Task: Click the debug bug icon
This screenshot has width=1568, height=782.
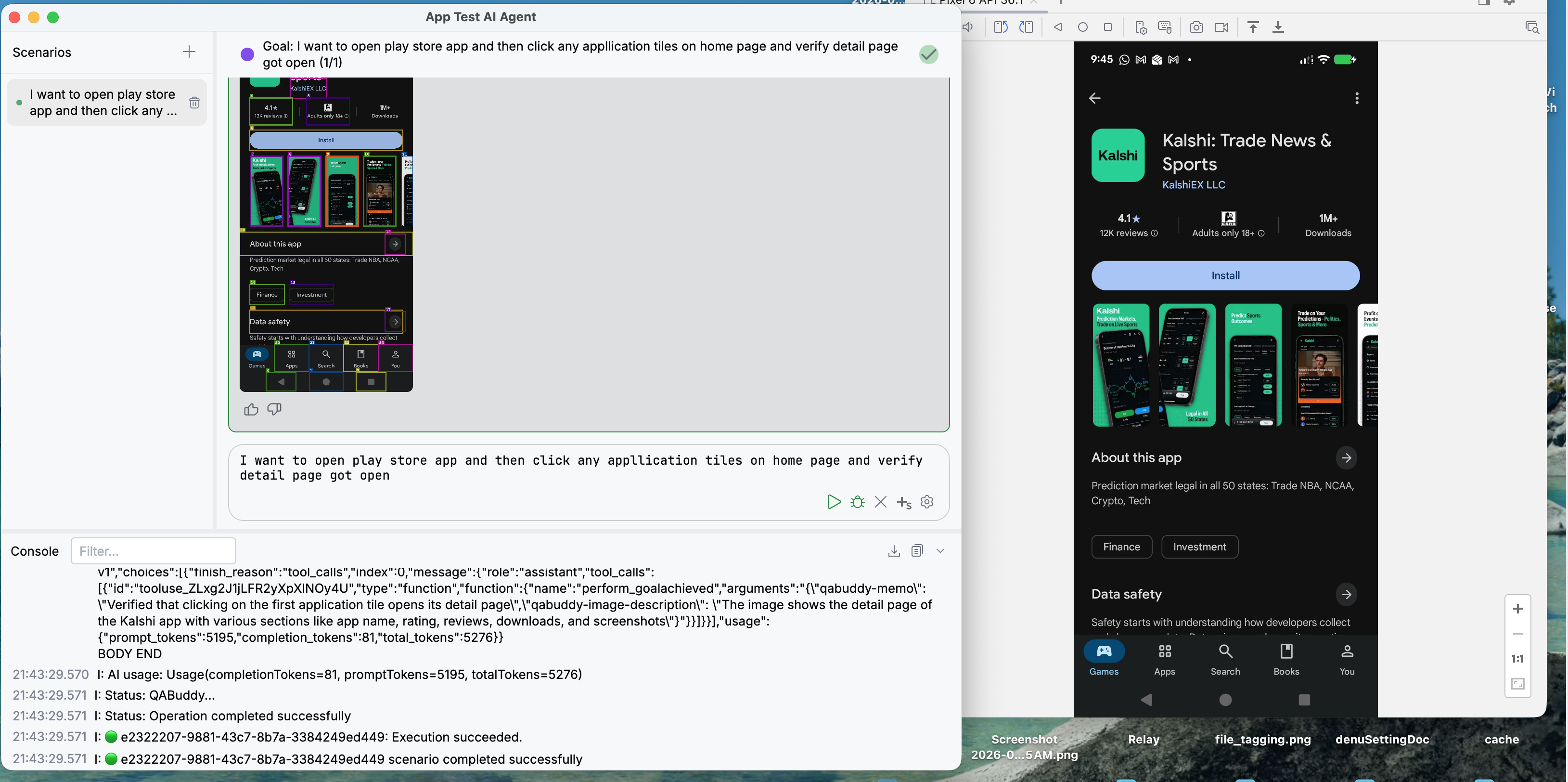Action: 857,502
